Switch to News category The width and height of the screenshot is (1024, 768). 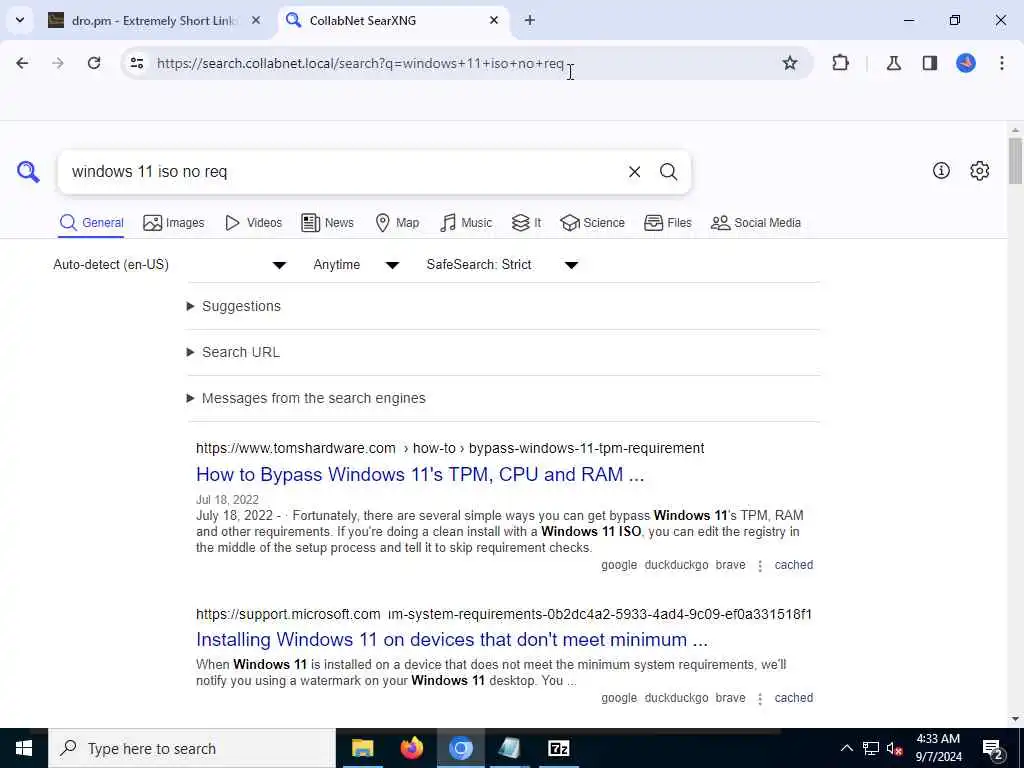coord(327,223)
